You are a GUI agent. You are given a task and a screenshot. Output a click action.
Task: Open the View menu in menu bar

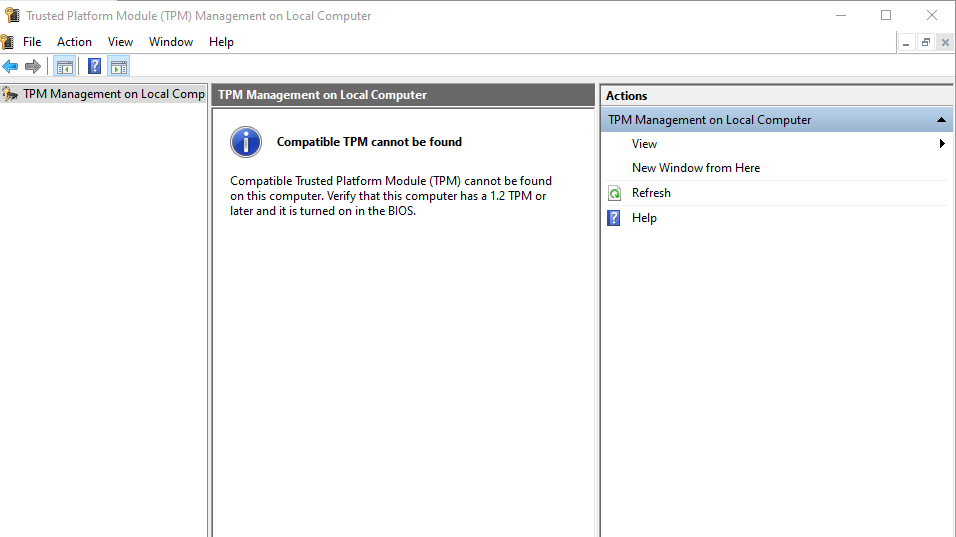point(120,42)
